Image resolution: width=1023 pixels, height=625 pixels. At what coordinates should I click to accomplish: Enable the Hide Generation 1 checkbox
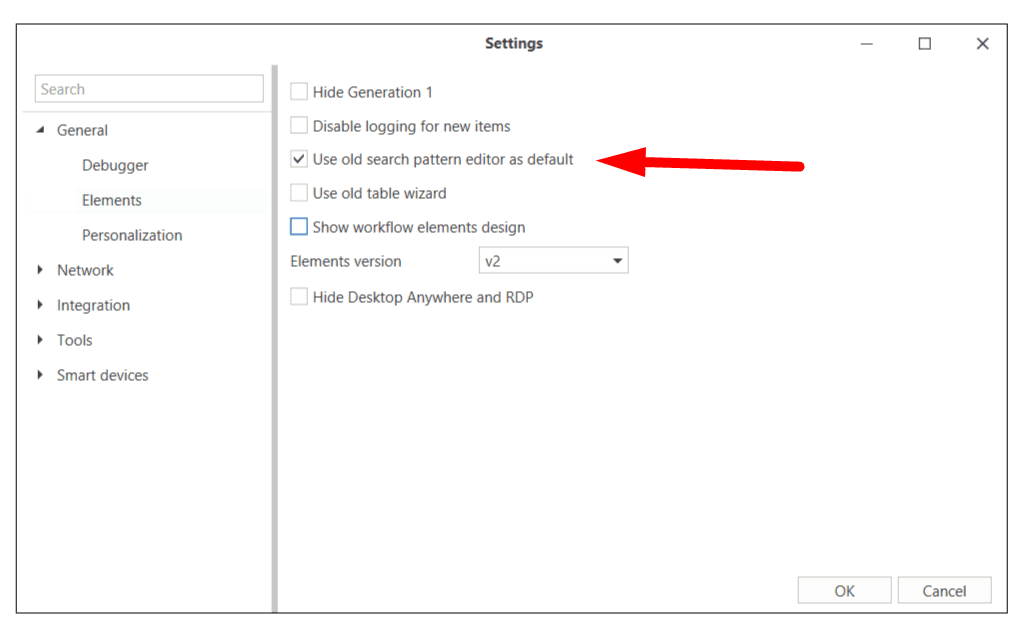(x=299, y=92)
